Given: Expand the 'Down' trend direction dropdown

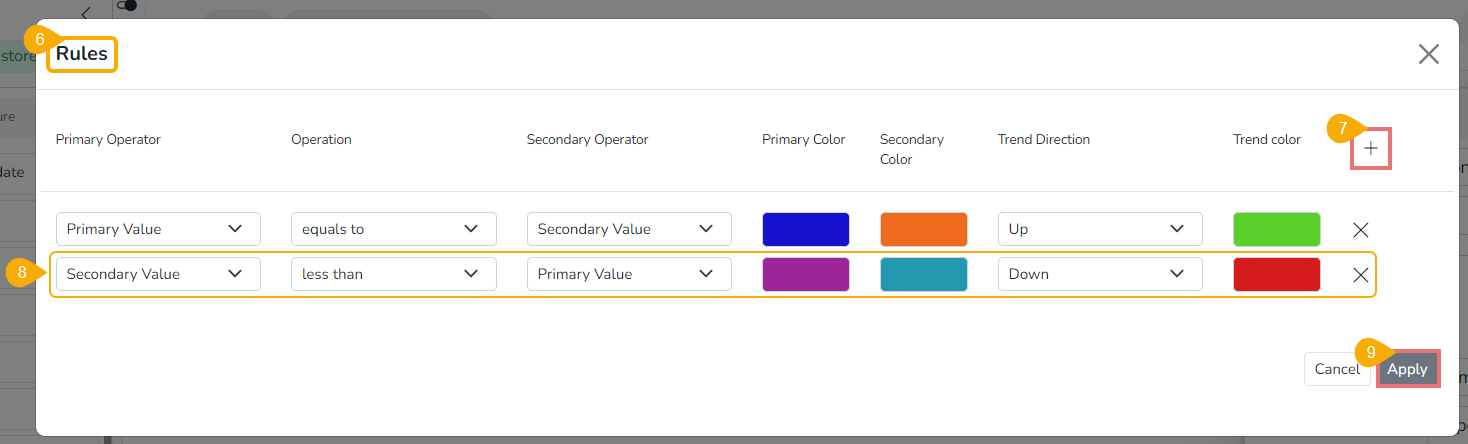Looking at the screenshot, I should click(x=1100, y=274).
